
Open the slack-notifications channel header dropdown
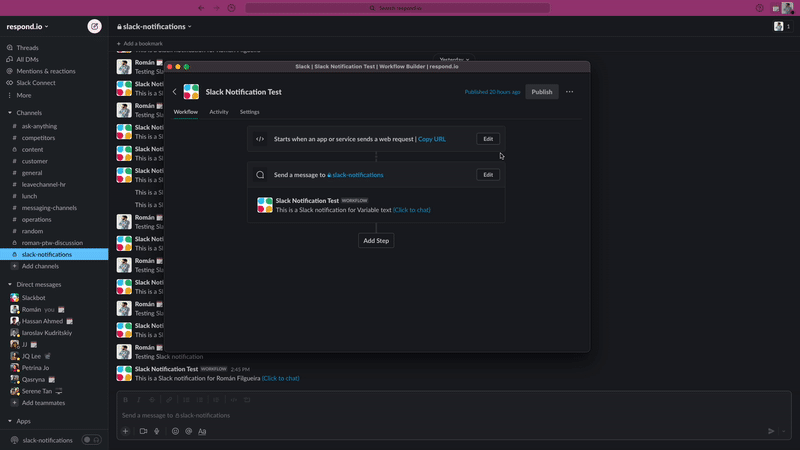(155, 26)
